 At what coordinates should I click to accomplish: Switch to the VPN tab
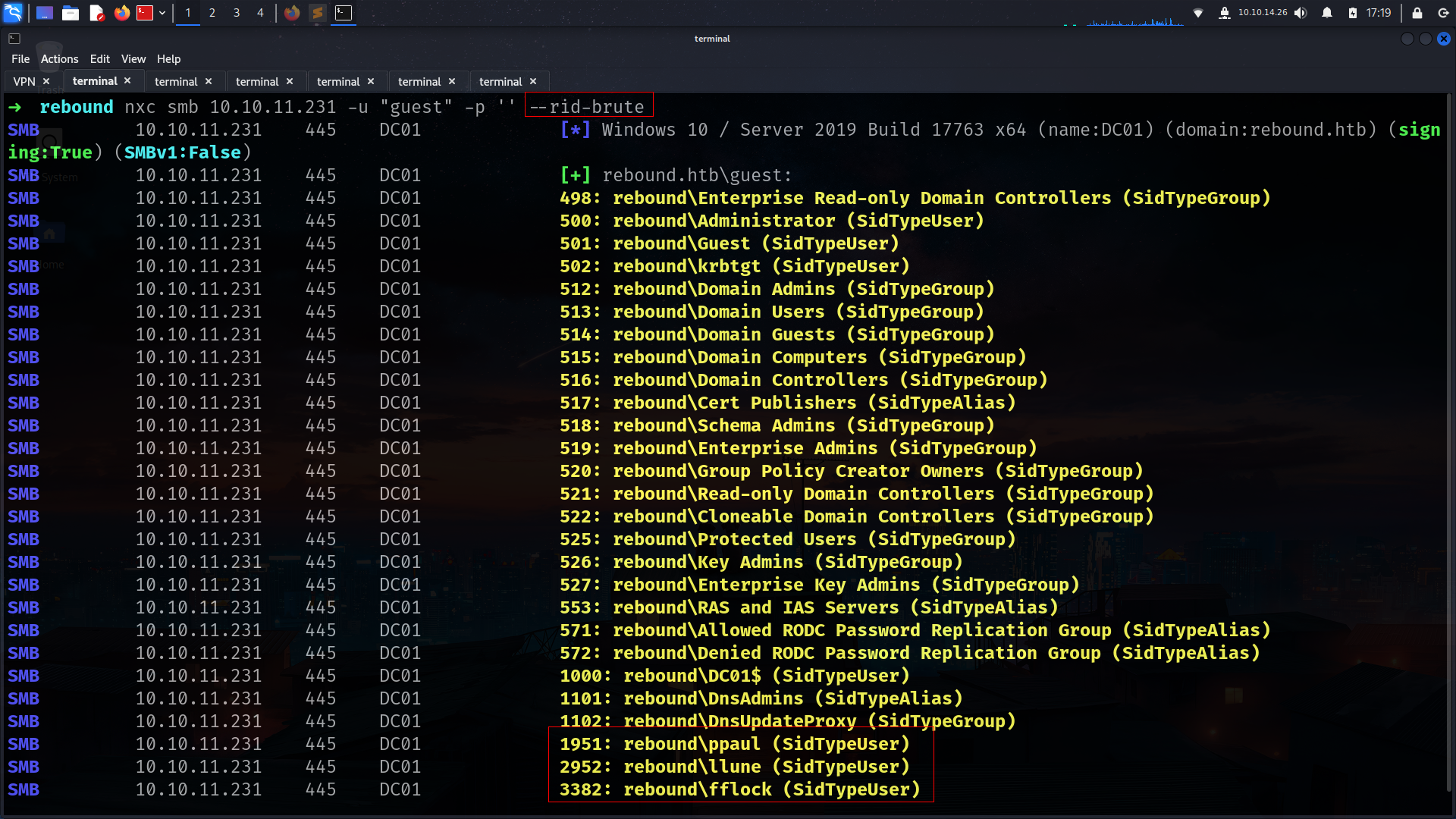coord(24,81)
